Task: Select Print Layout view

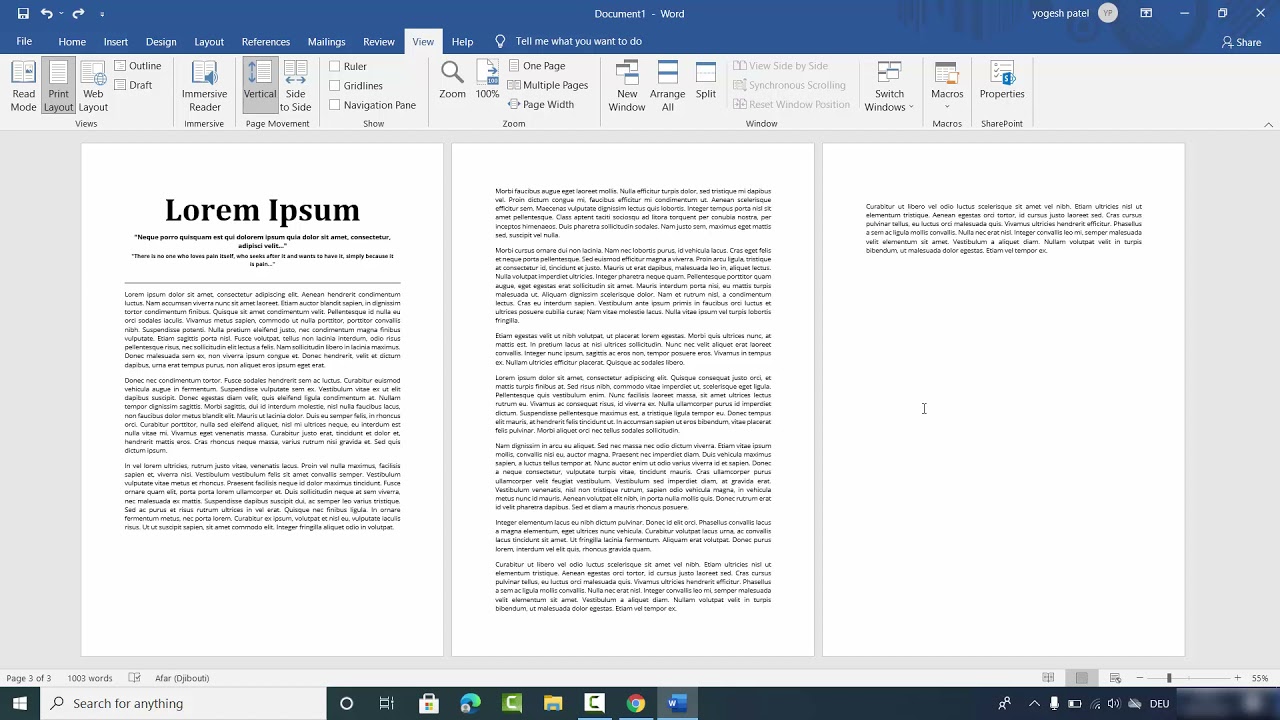Action: (x=58, y=87)
